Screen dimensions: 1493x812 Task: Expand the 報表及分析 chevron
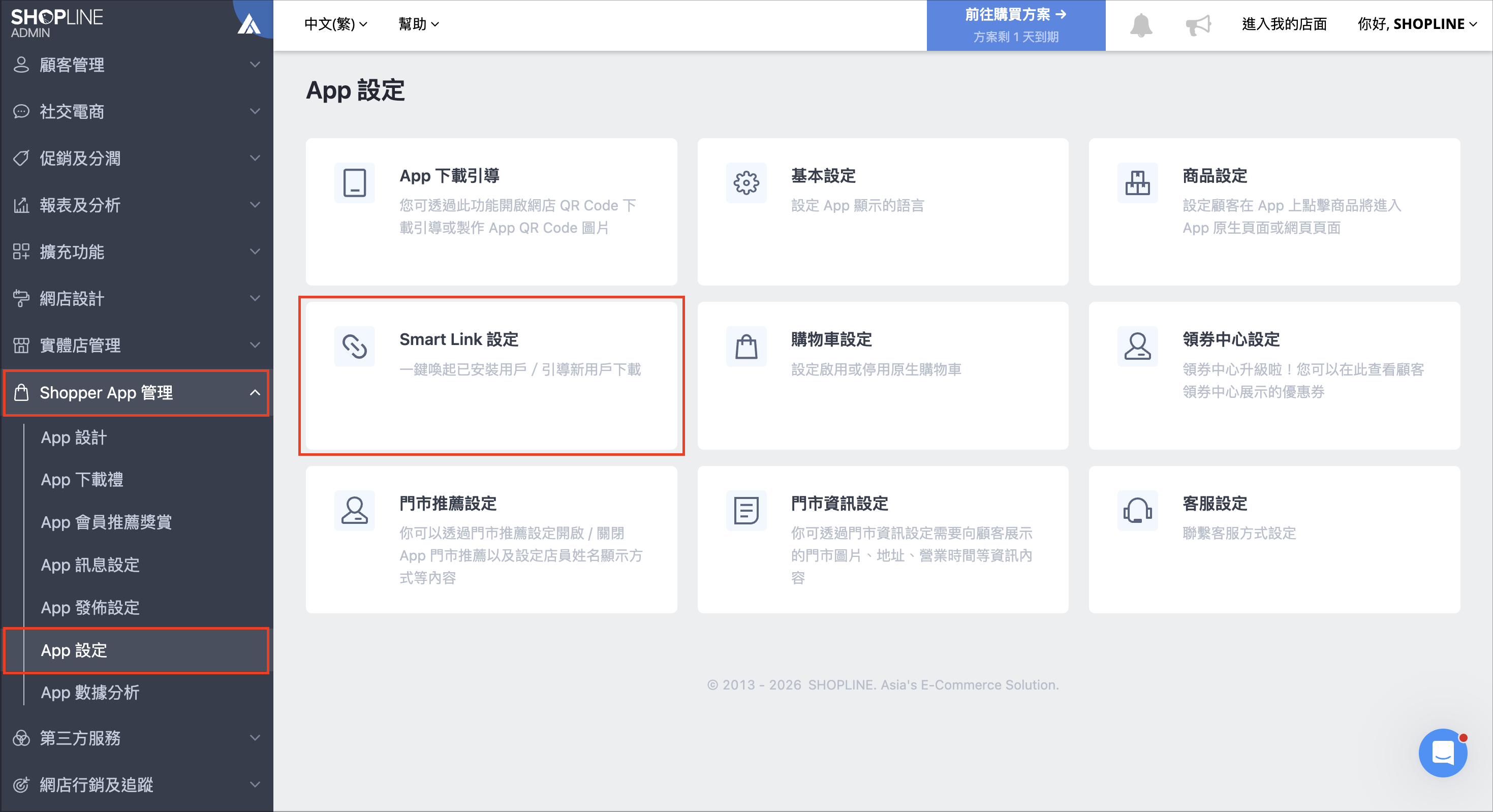click(255, 205)
